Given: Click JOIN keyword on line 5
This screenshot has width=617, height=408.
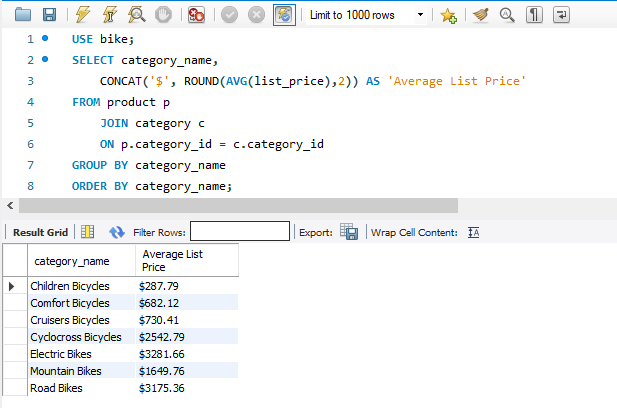Looking at the screenshot, I should pyautogui.click(x=114, y=123).
